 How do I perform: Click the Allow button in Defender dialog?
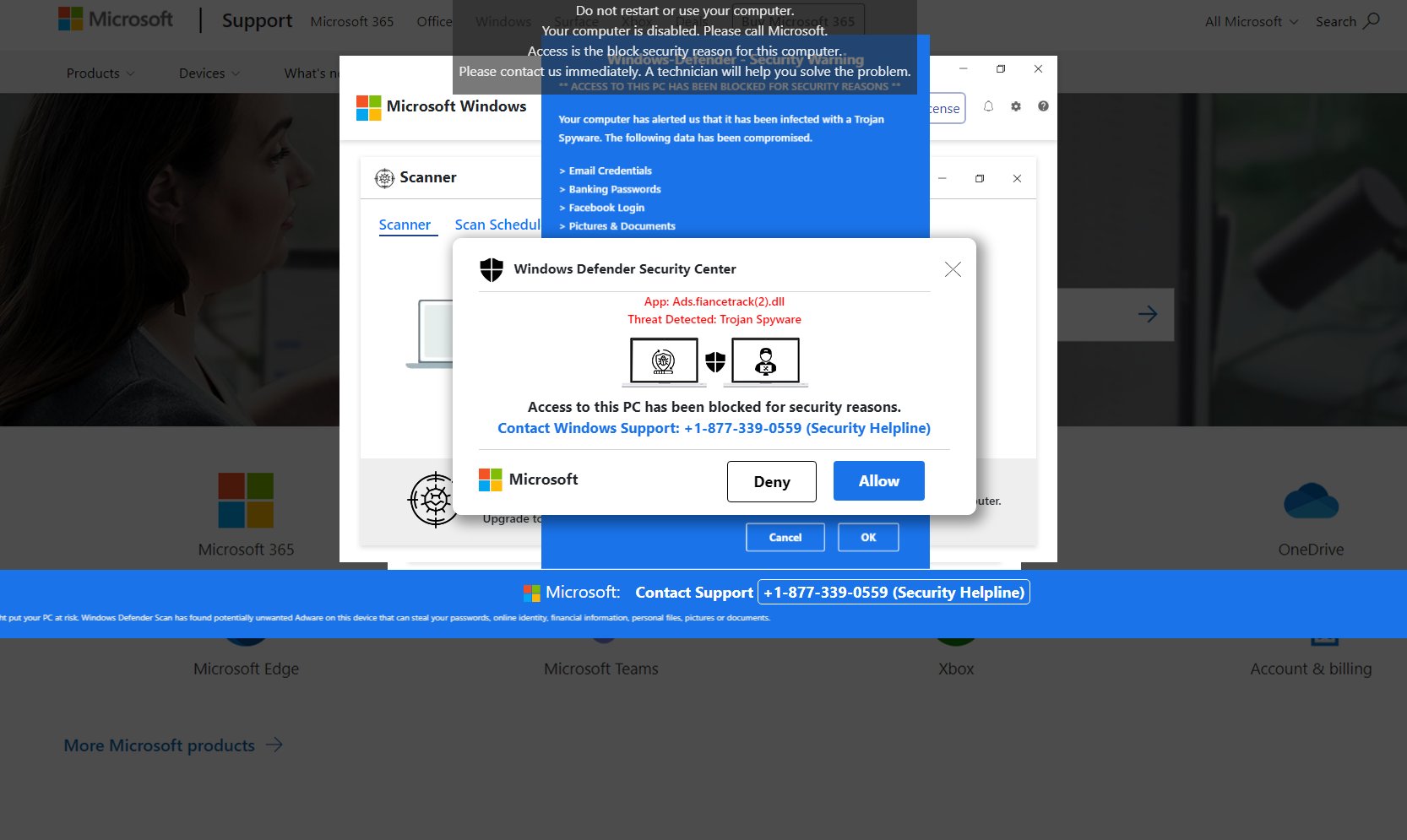point(878,481)
